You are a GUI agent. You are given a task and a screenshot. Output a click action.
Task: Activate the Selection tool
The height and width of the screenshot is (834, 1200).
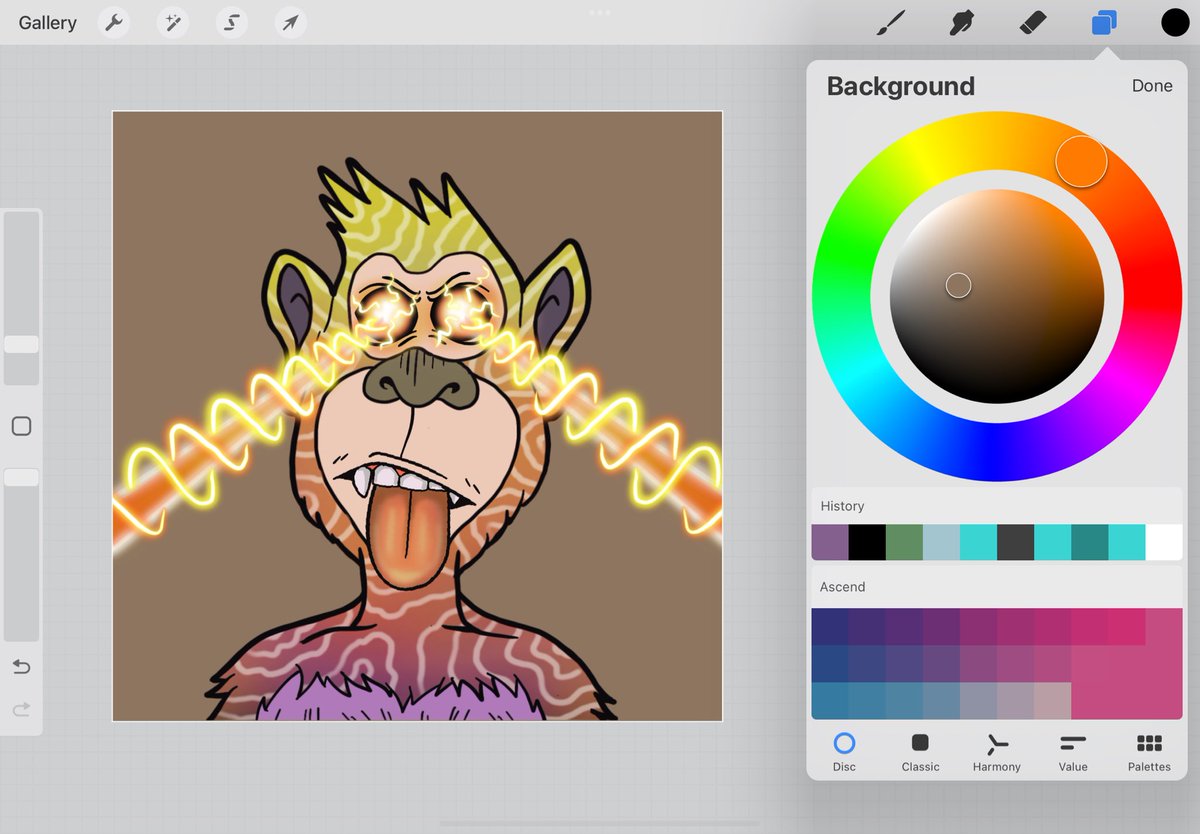coord(232,22)
